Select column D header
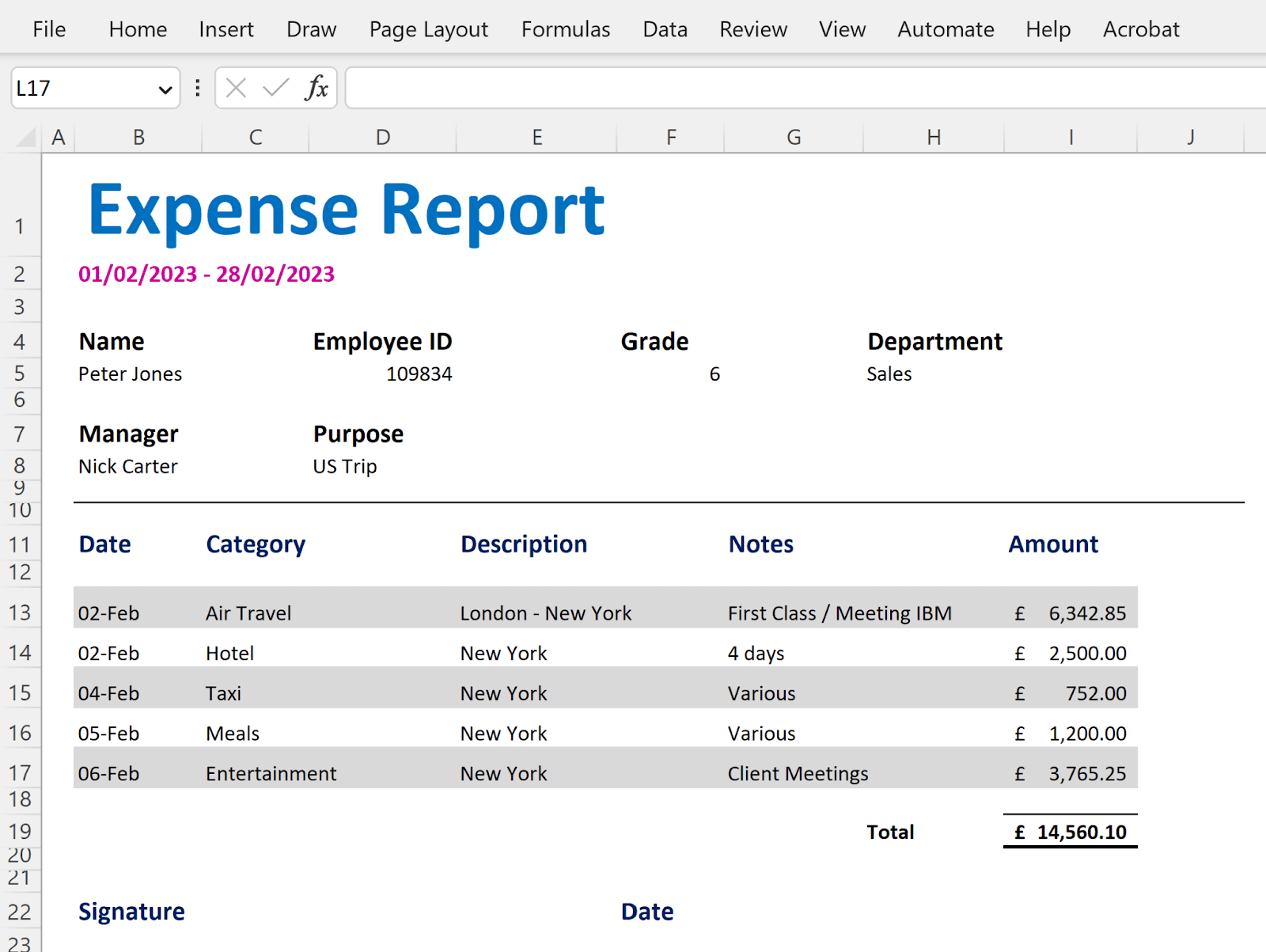Screen dimensions: 1266x952 383,138
